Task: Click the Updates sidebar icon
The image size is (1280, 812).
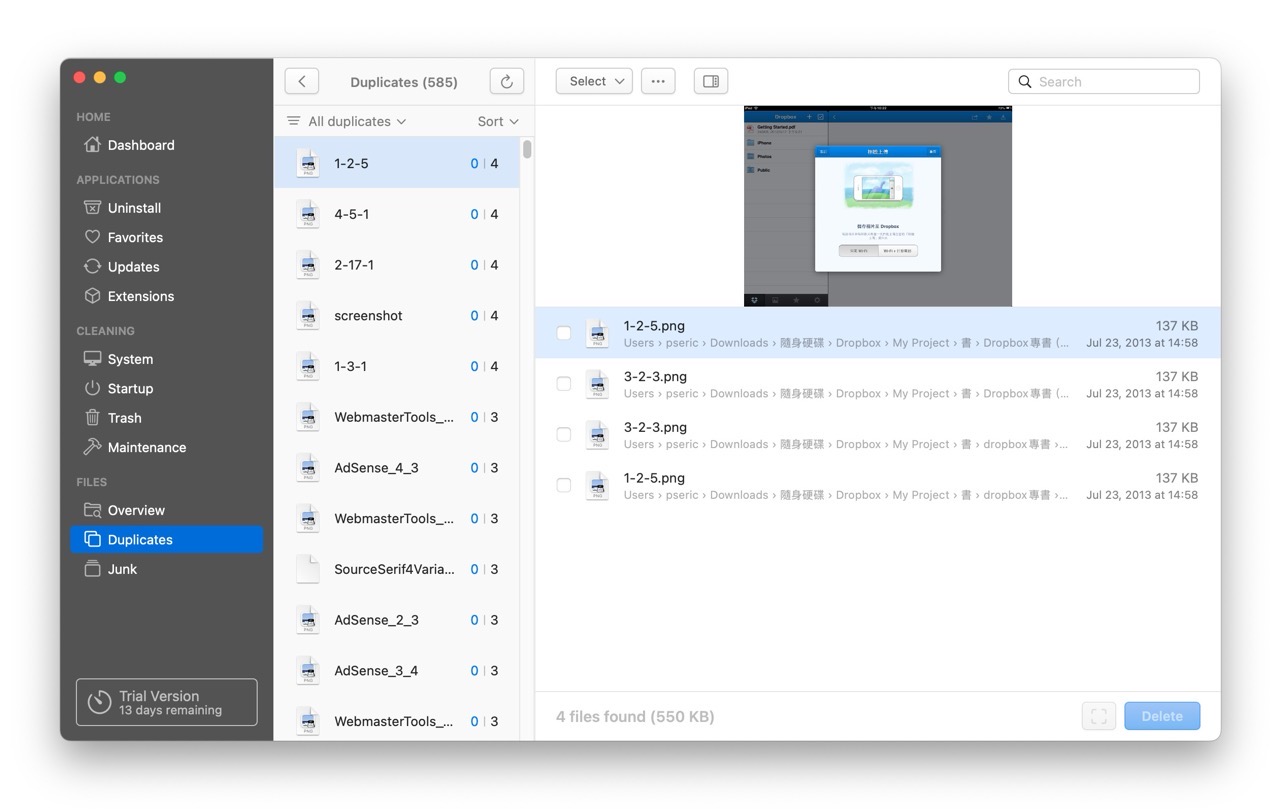Action: (92, 267)
